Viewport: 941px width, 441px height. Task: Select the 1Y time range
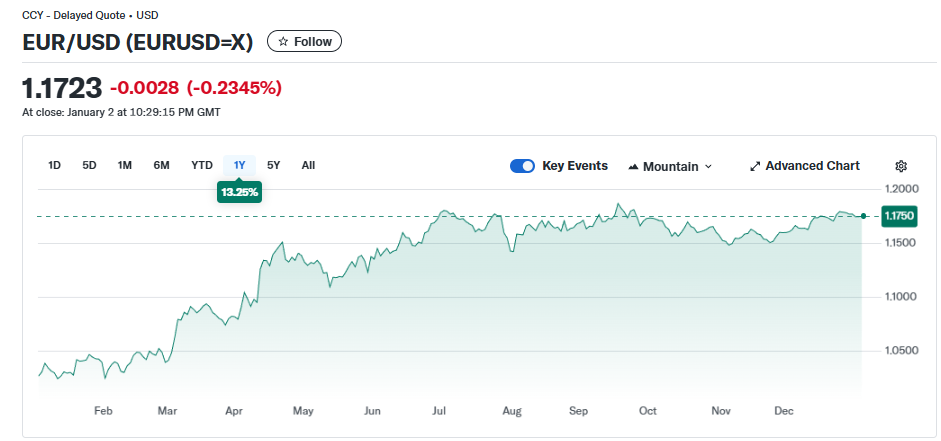coord(240,165)
